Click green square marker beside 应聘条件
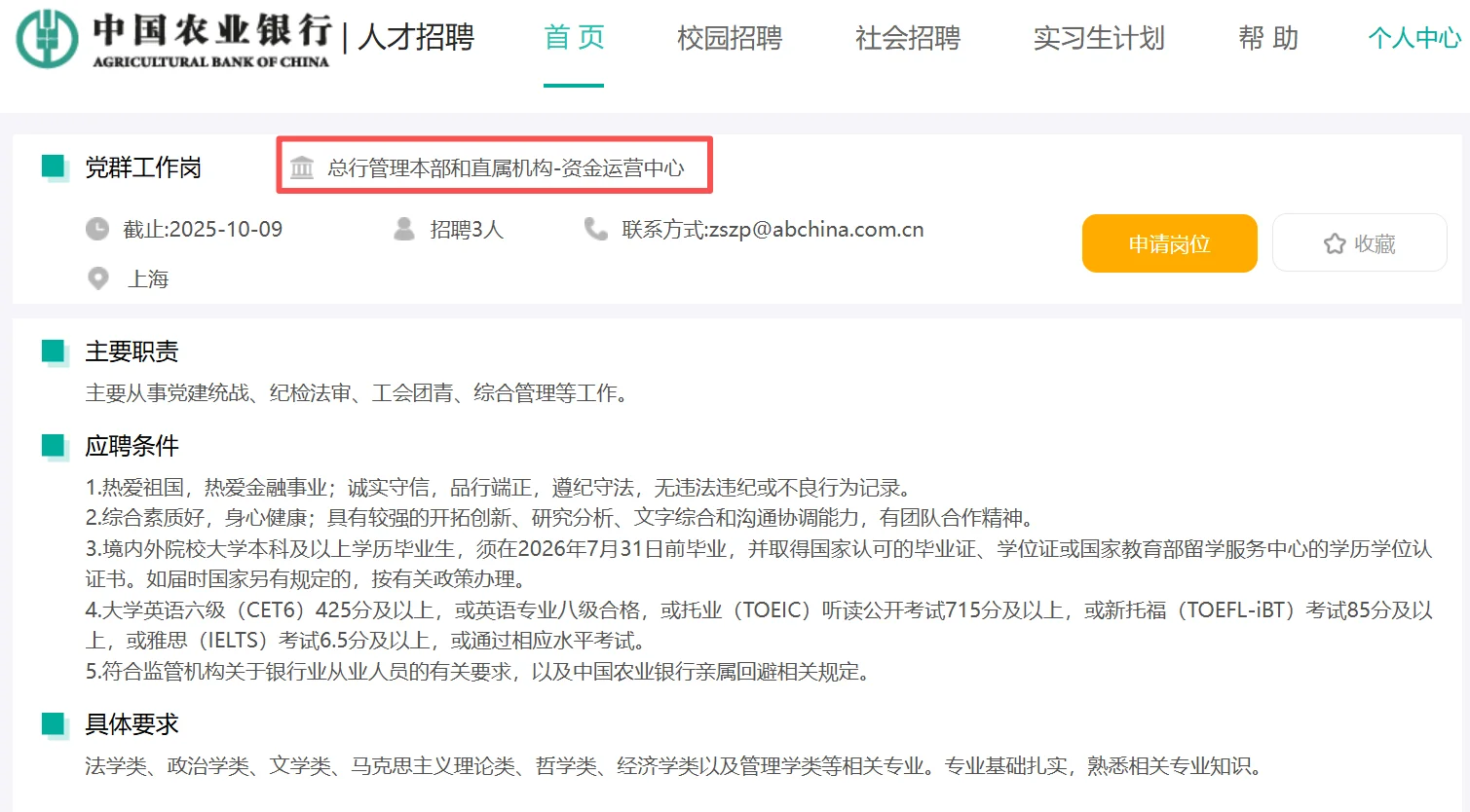Viewport: 1470px width, 812px height. click(55, 446)
